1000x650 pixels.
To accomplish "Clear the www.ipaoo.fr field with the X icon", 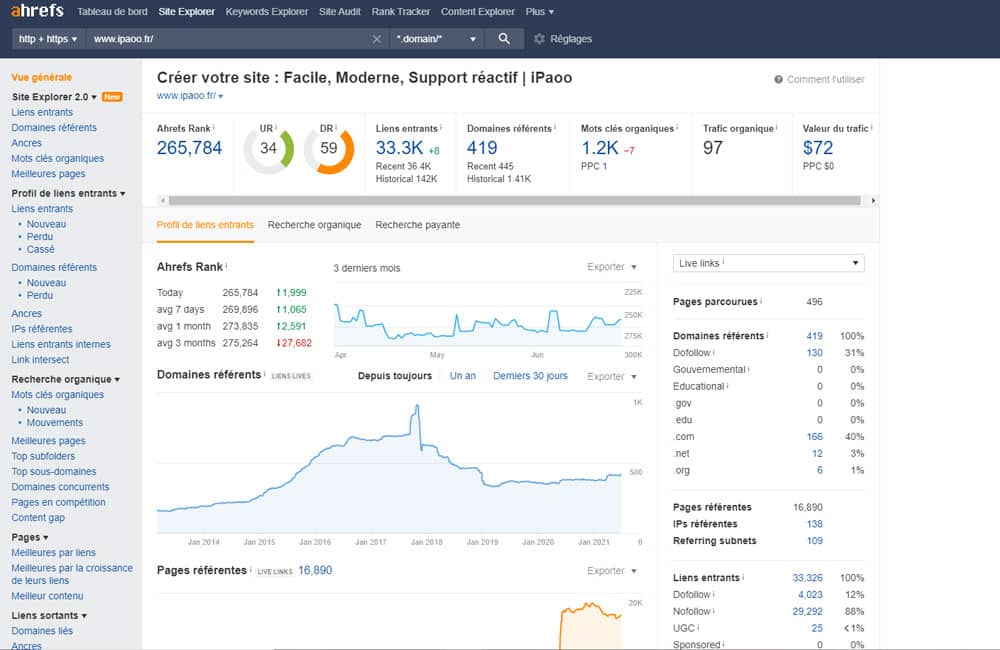I will pyautogui.click(x=377, y=38).
